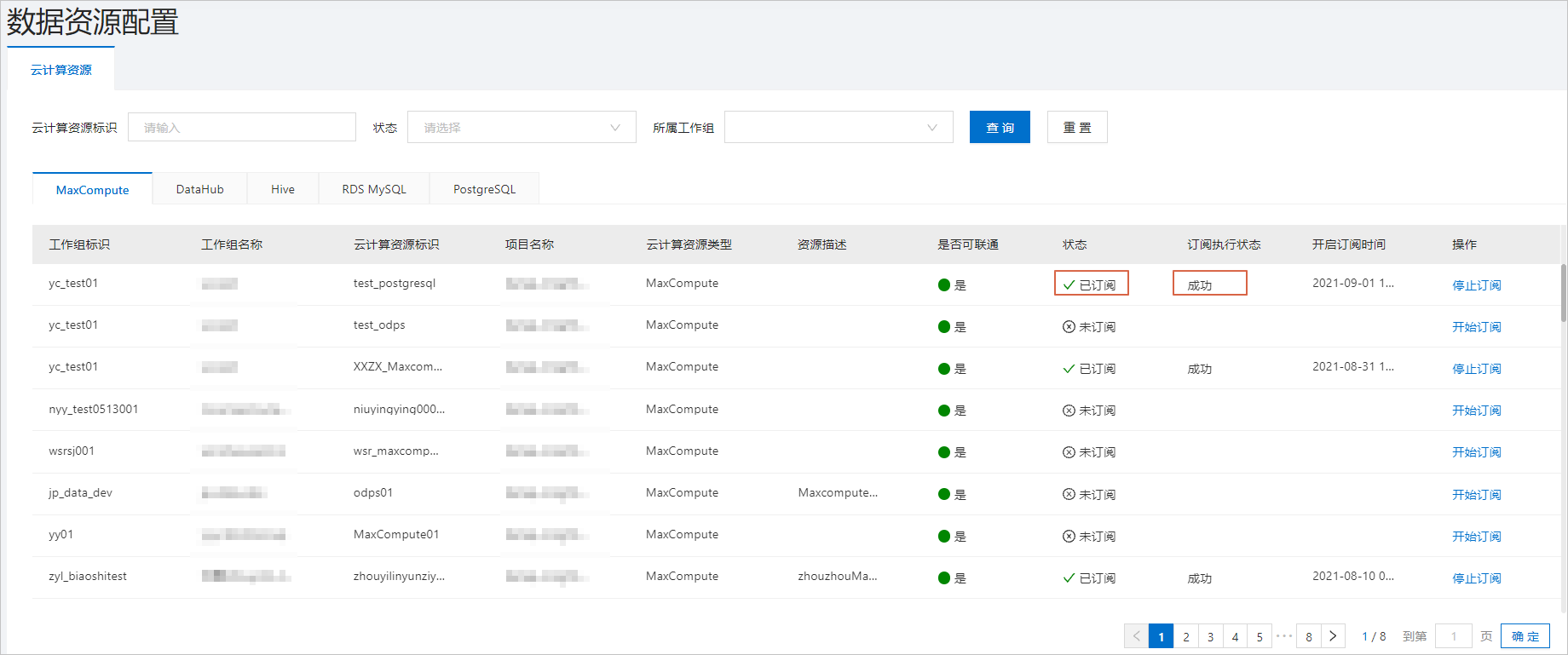The width and height of the screenshot is (1568, 655).
Task: Click green connectivity dot in jp_data_dev row
Action: click(x=944, y=495)
